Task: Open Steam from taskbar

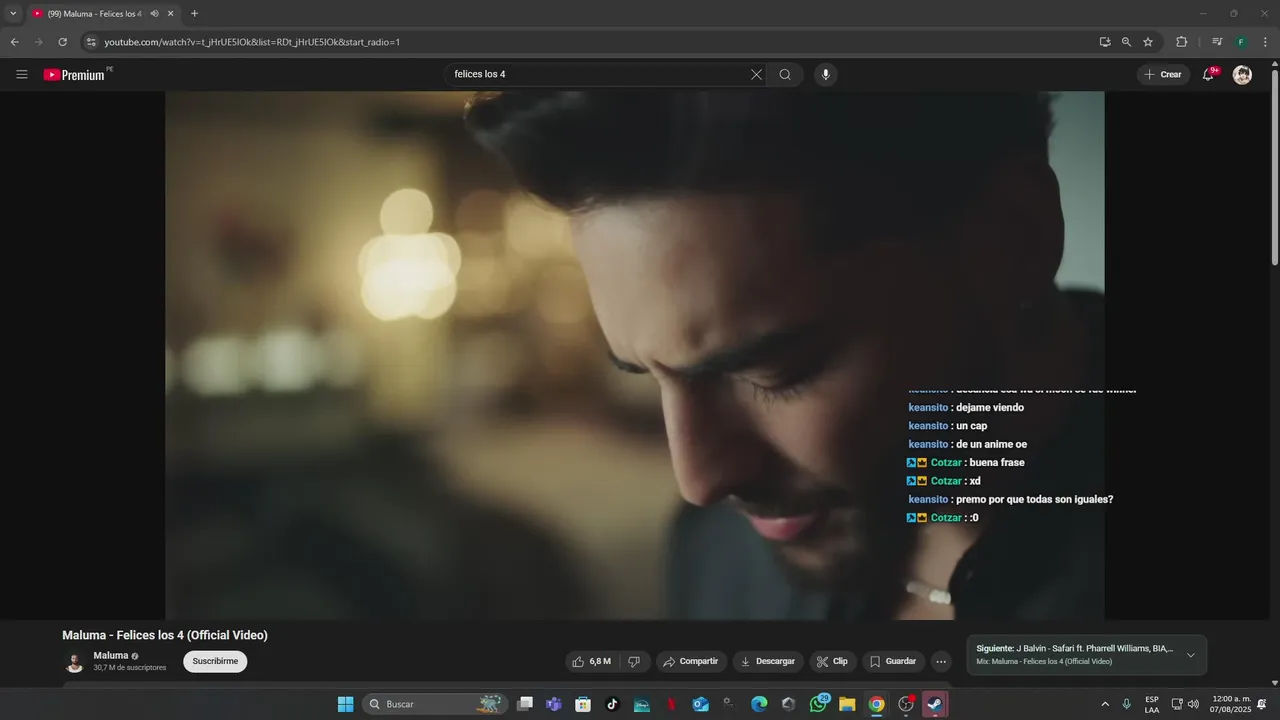Action: (935, 704)
